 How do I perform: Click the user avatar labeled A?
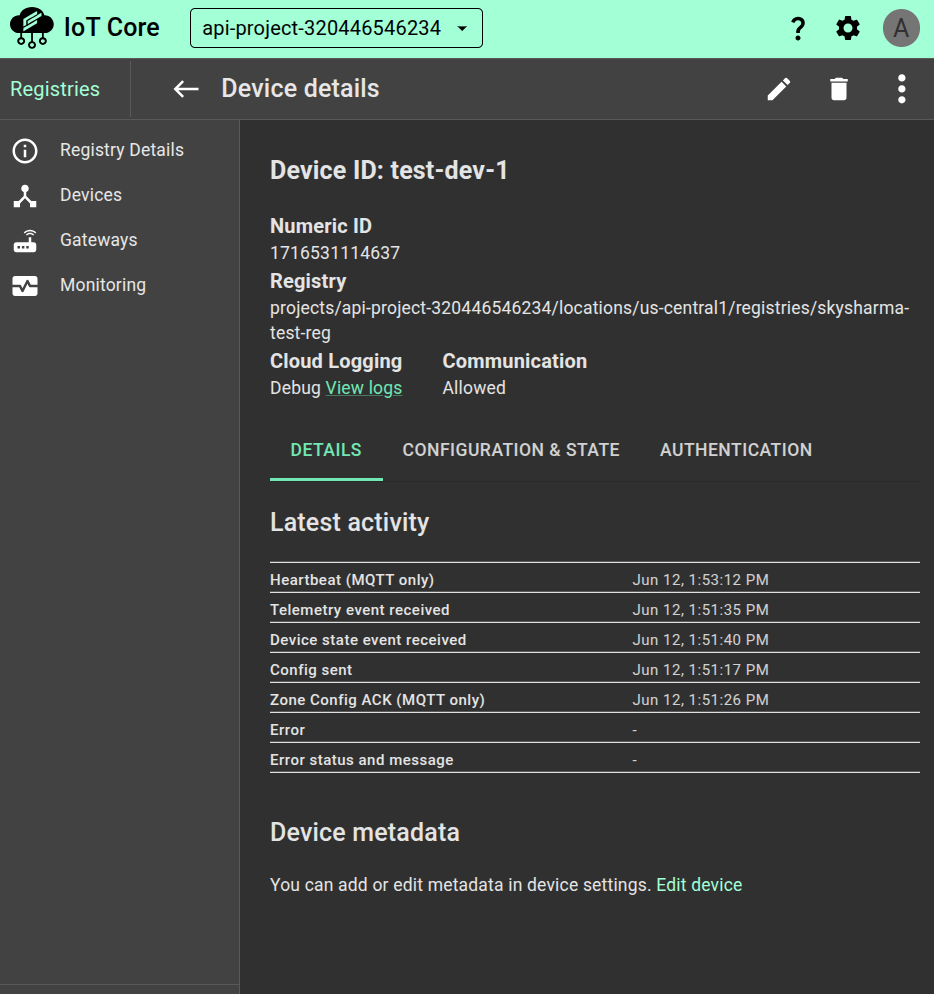(x=901, y=29)
